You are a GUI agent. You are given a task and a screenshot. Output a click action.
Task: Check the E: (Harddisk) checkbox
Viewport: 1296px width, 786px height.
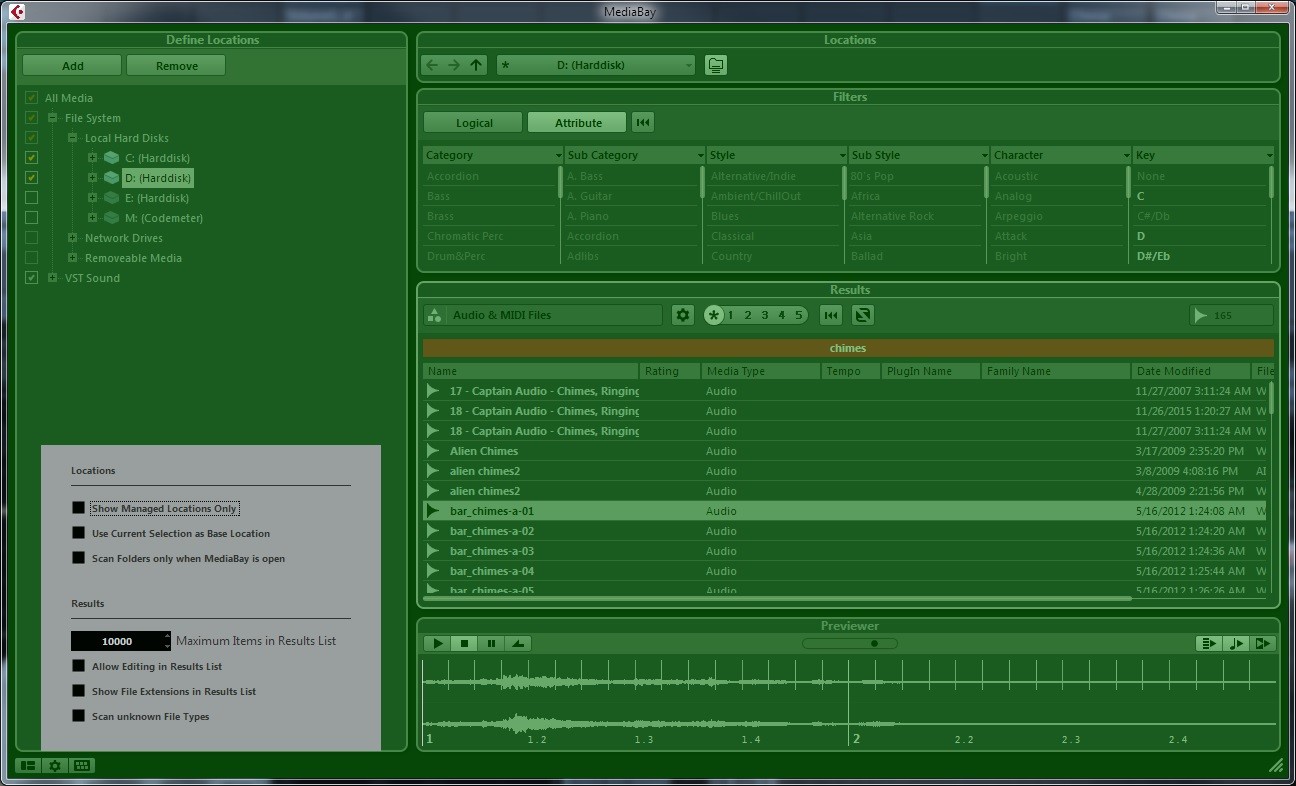[32, 198]
